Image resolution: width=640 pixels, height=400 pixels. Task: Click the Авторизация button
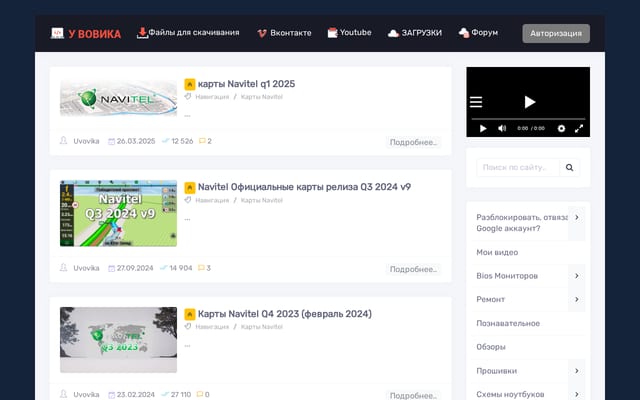pyautogui.click(x=556, y=33)
